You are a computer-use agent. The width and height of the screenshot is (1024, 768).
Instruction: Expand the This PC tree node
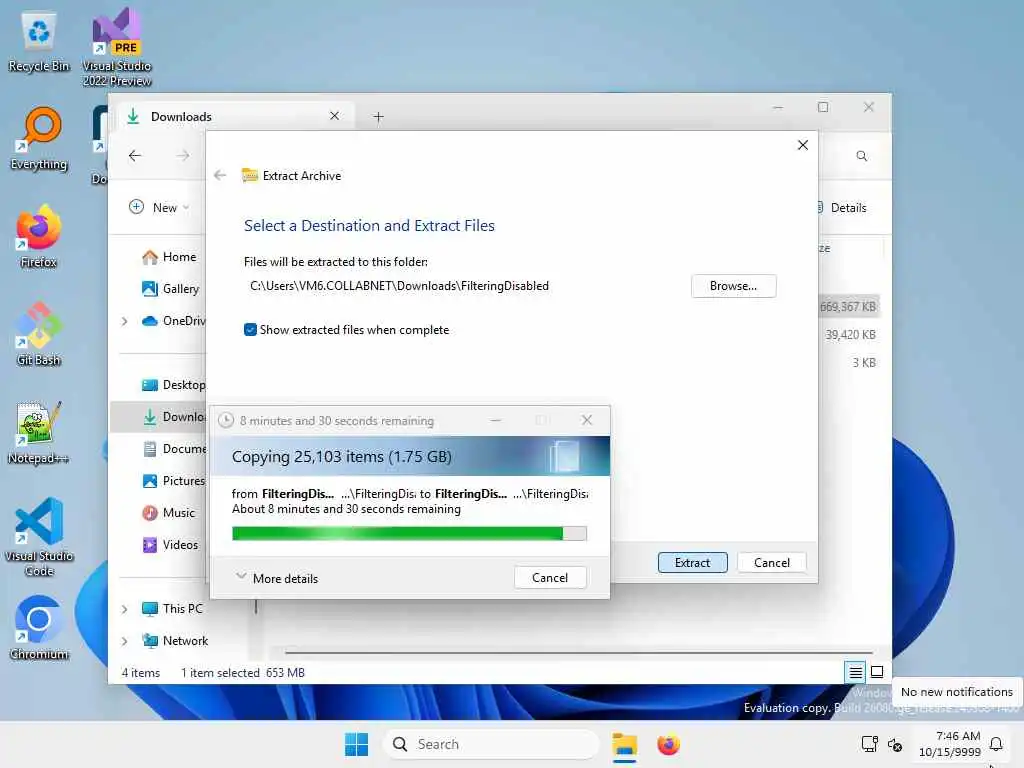coord(124,609)
